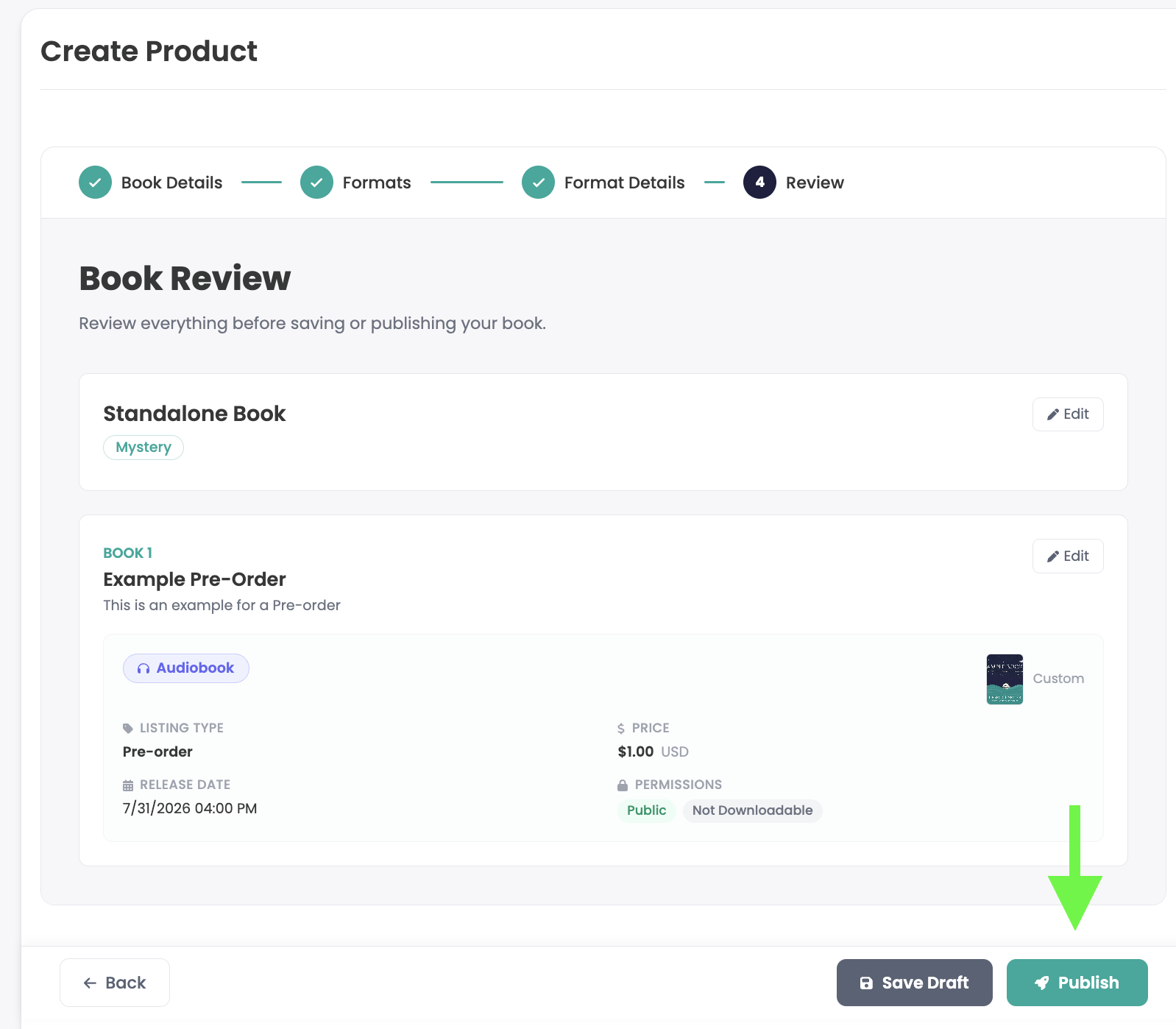Select the Review step label
The height and width of the screenshot is (1029, 1176).
point(815,183)
